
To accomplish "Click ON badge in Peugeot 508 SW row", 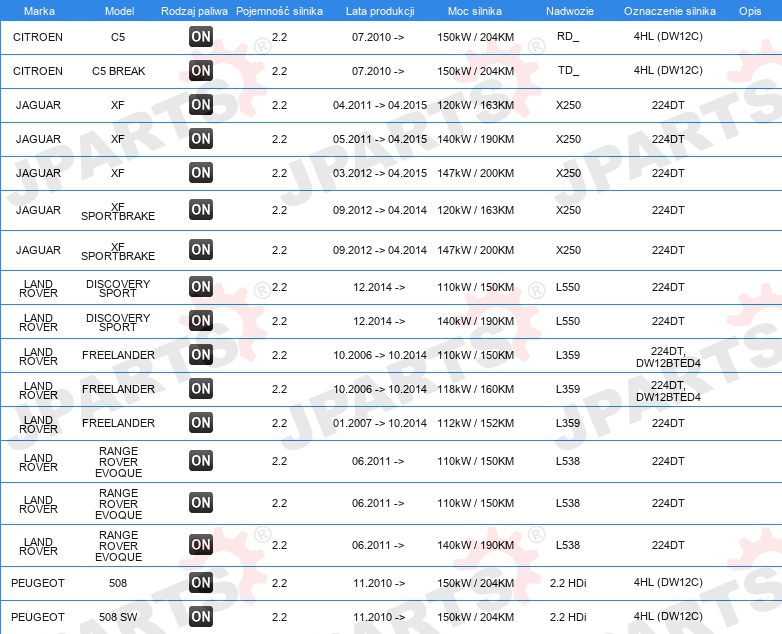I will point(201,616).
